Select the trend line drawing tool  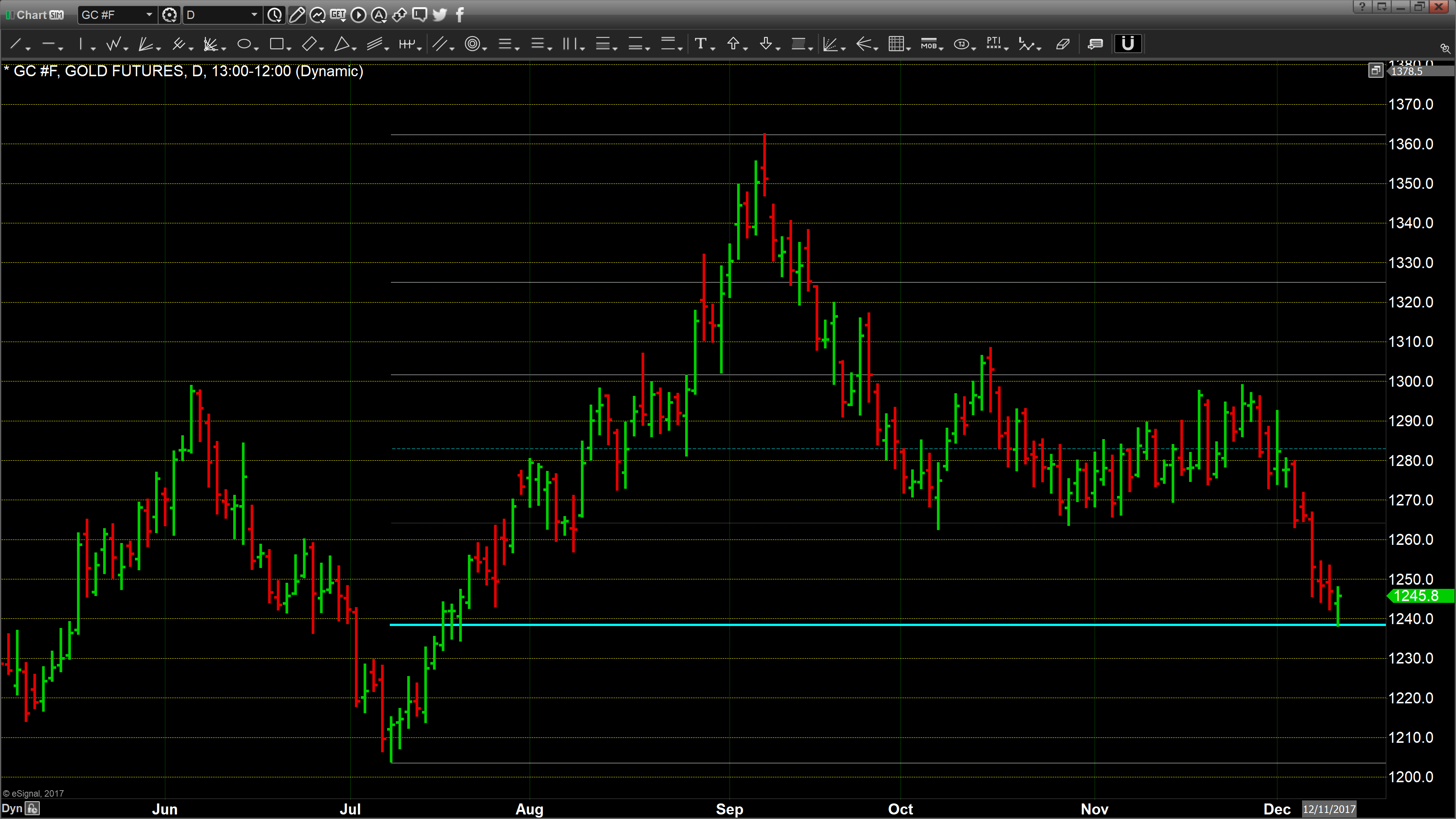click(16, 44)
